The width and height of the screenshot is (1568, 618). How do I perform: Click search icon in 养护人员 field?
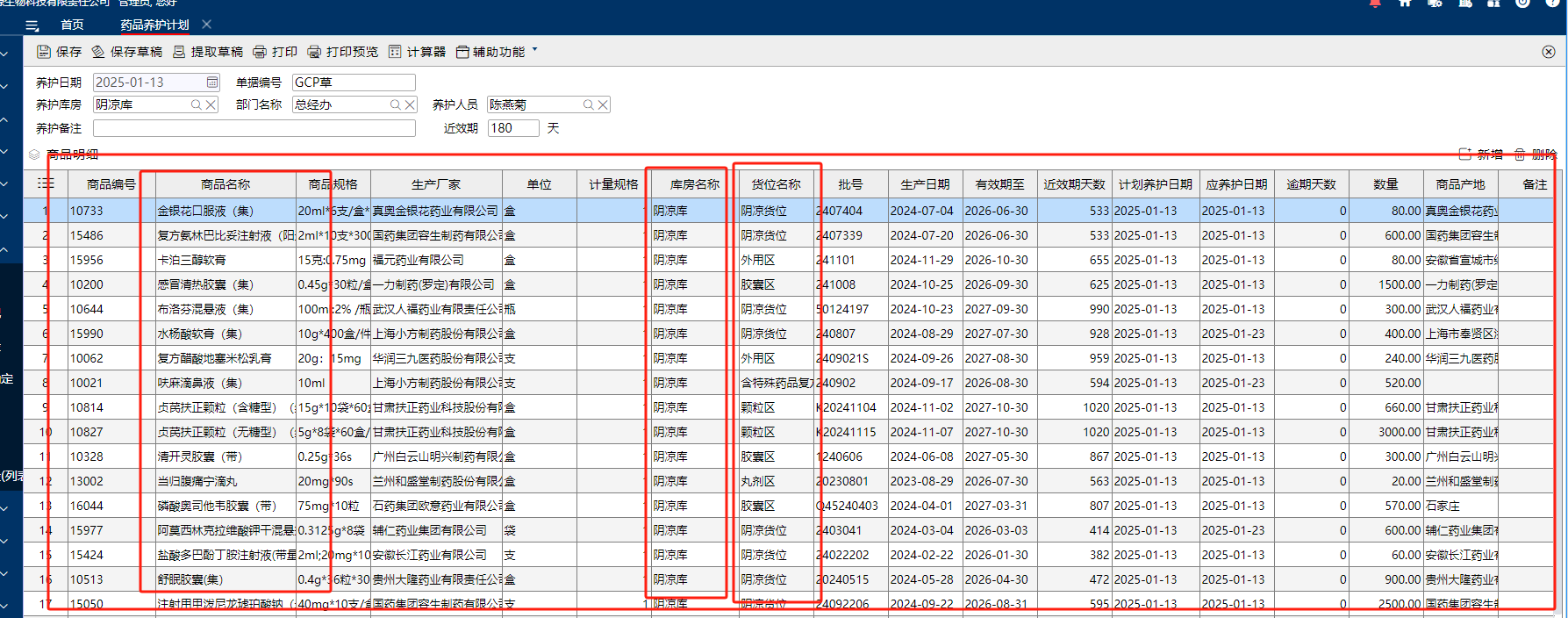[x=589, y=104]
